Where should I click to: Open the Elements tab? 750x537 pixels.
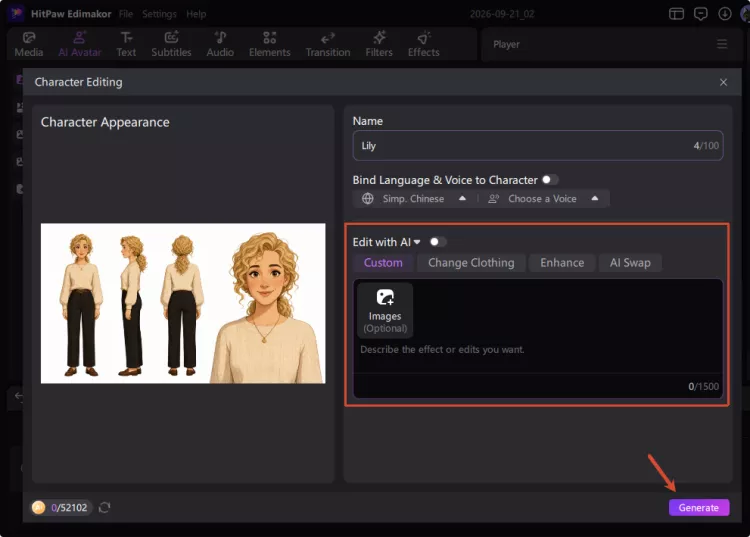(270, 44)
